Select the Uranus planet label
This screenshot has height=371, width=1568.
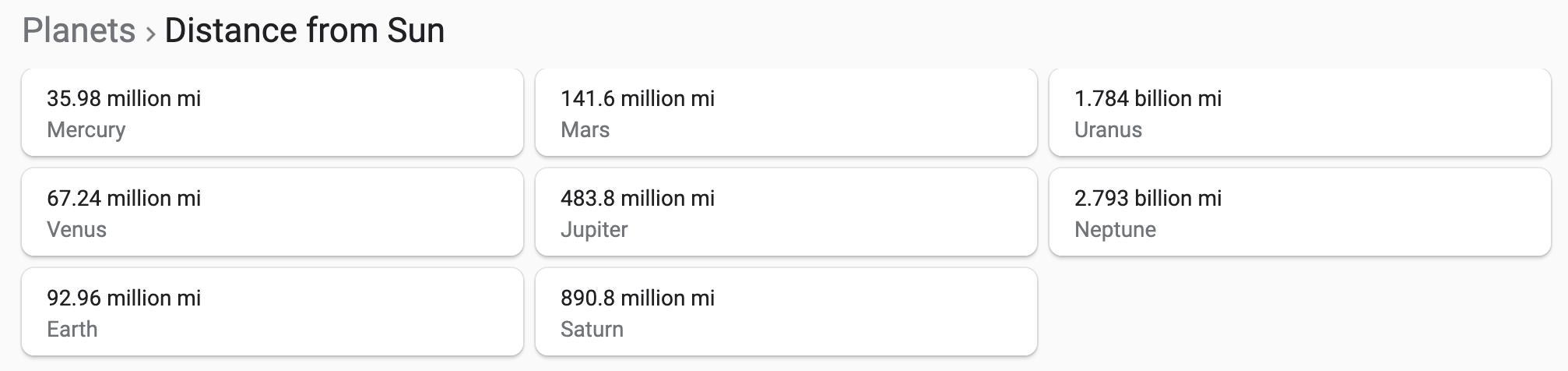pos(1108,129)
